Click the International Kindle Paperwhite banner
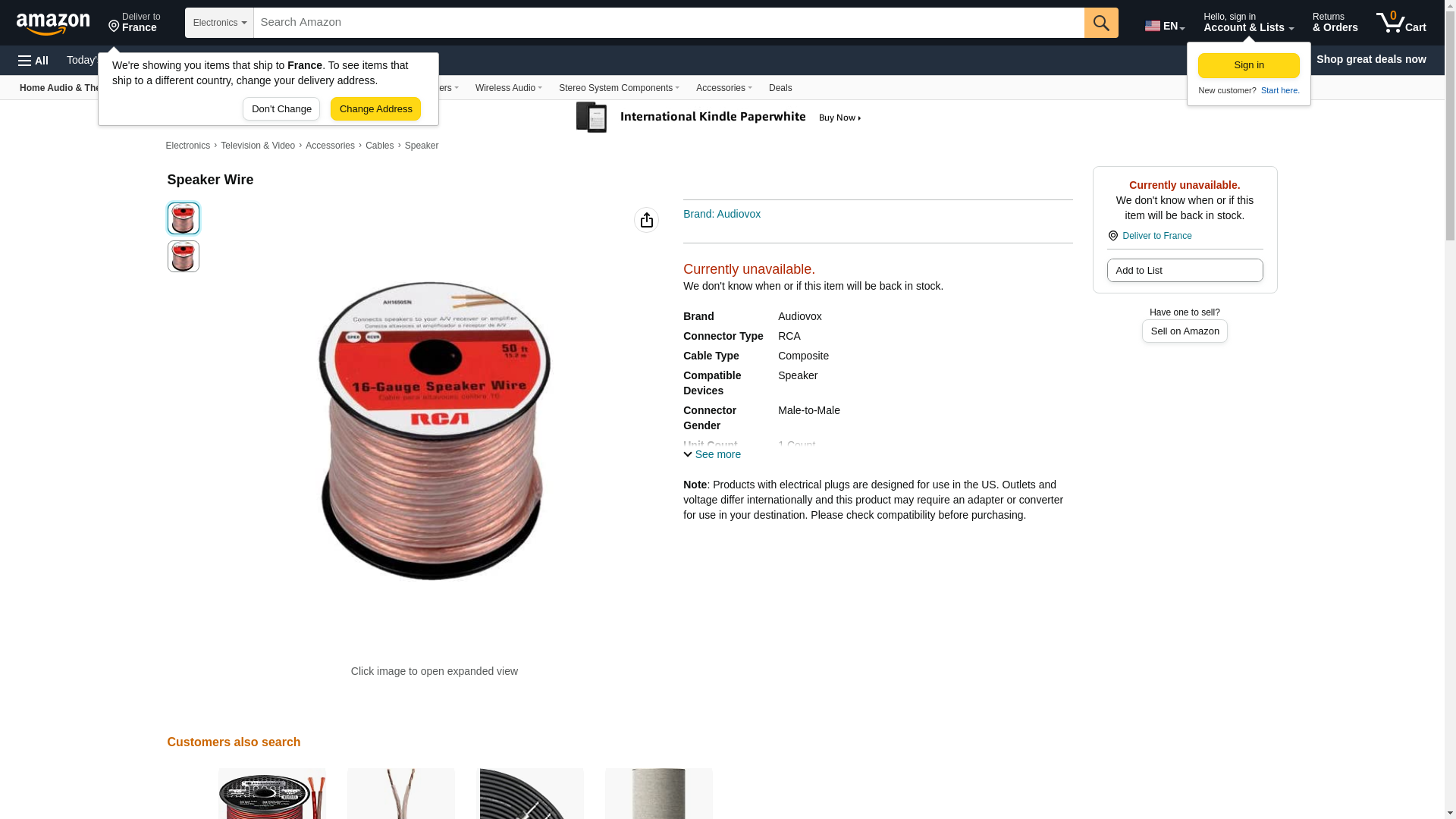This screenshot has width=1456, height=819. point(719,118)
